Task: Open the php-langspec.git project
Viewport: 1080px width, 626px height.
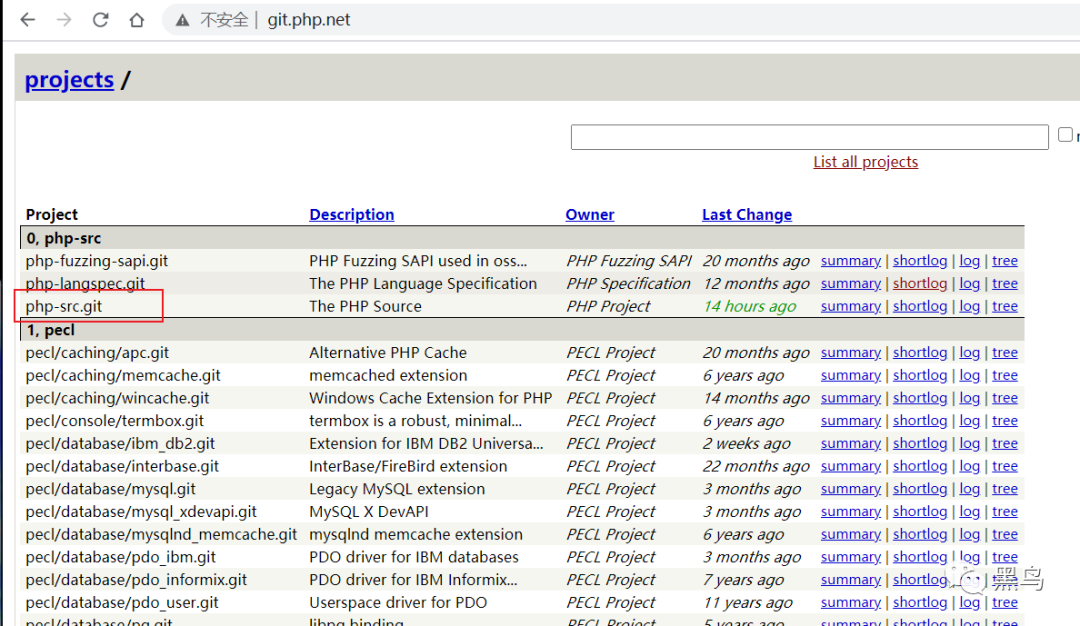Action: tap(85, 284)
